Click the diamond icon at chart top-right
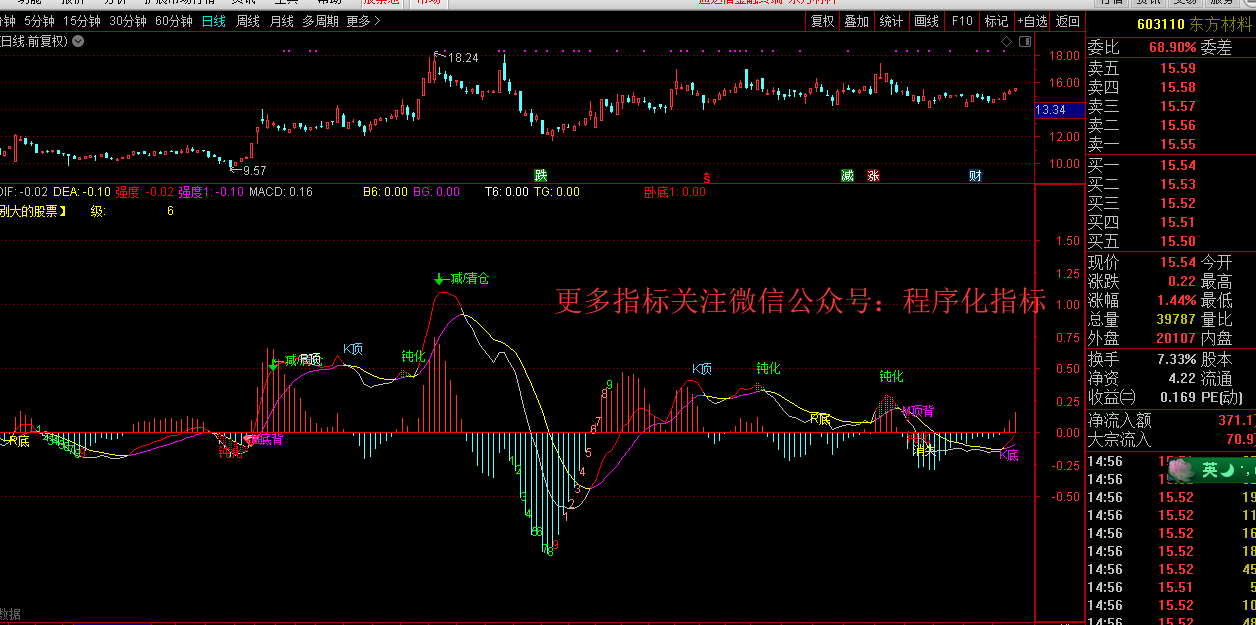The image size is (1256, 625). (x=1006, y=42)
